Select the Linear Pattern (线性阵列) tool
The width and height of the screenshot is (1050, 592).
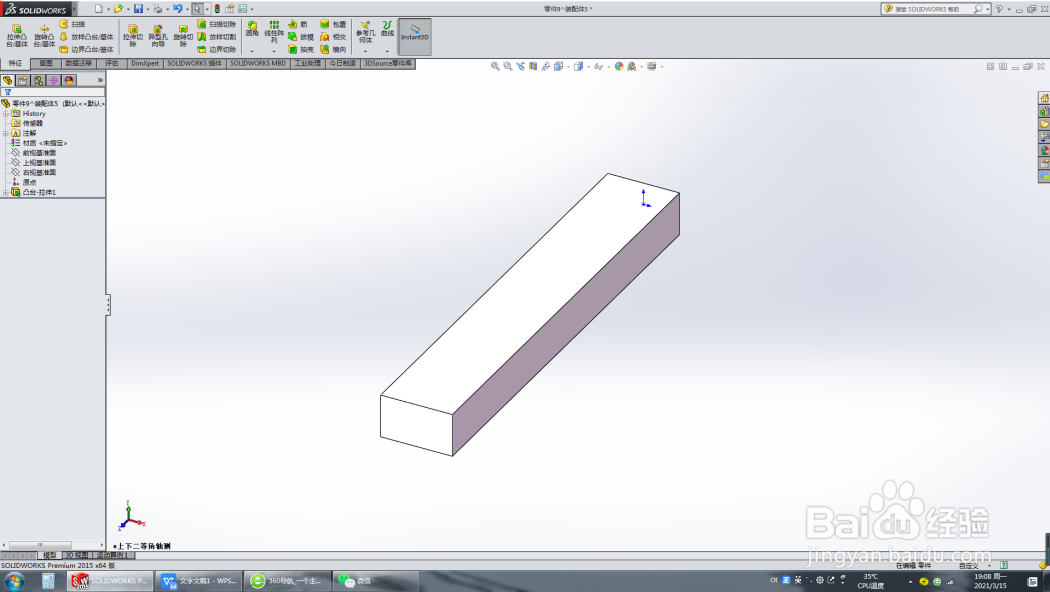[x=274, y=31]
